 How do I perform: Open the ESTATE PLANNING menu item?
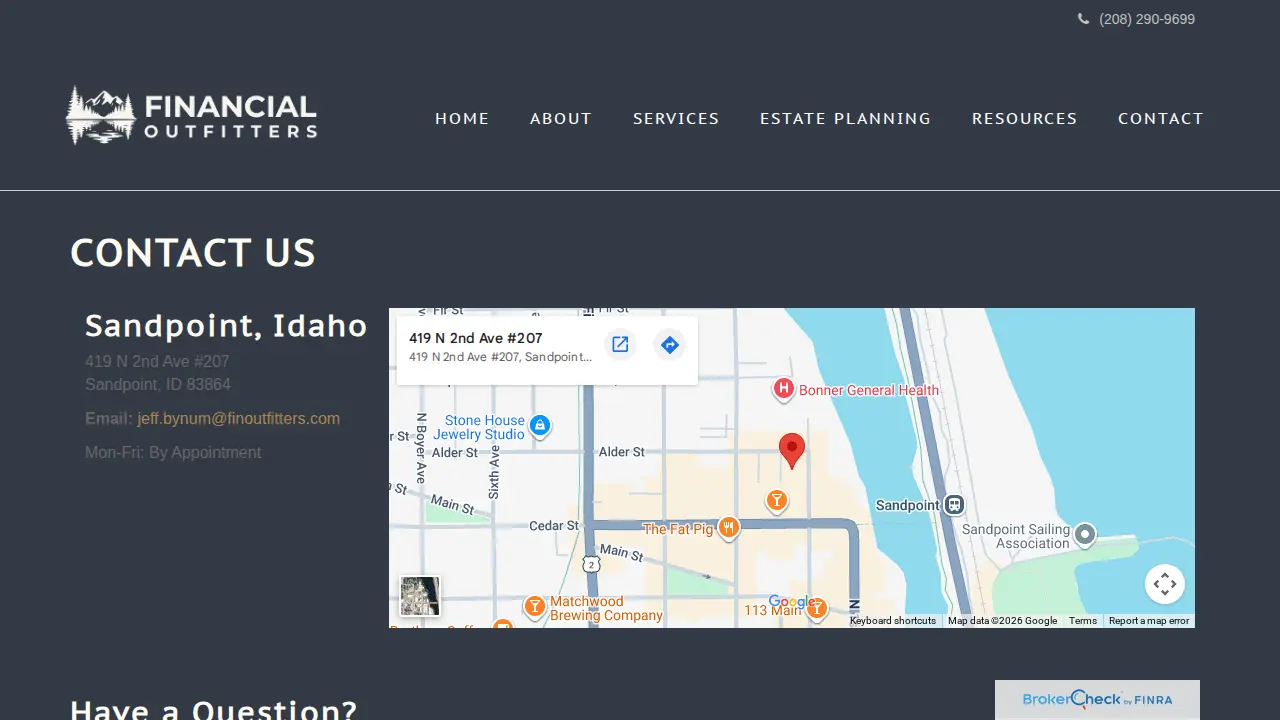pyautogui.click(x=845, y=118)
